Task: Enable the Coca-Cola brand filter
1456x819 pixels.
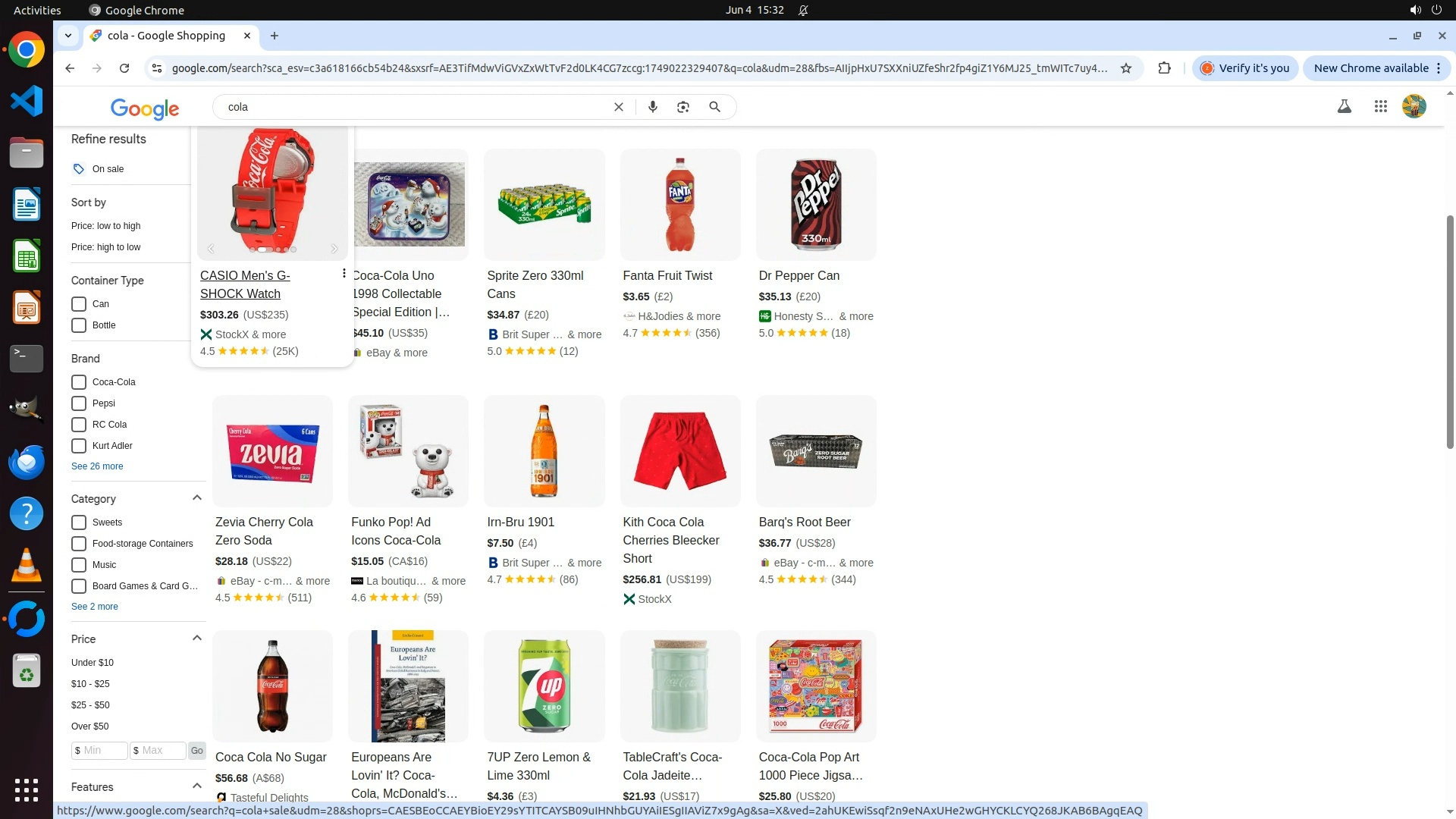Action: (x=79, y=382)
